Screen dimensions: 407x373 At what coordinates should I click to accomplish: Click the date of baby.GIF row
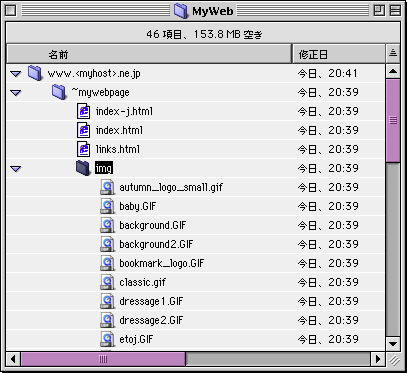327,206
